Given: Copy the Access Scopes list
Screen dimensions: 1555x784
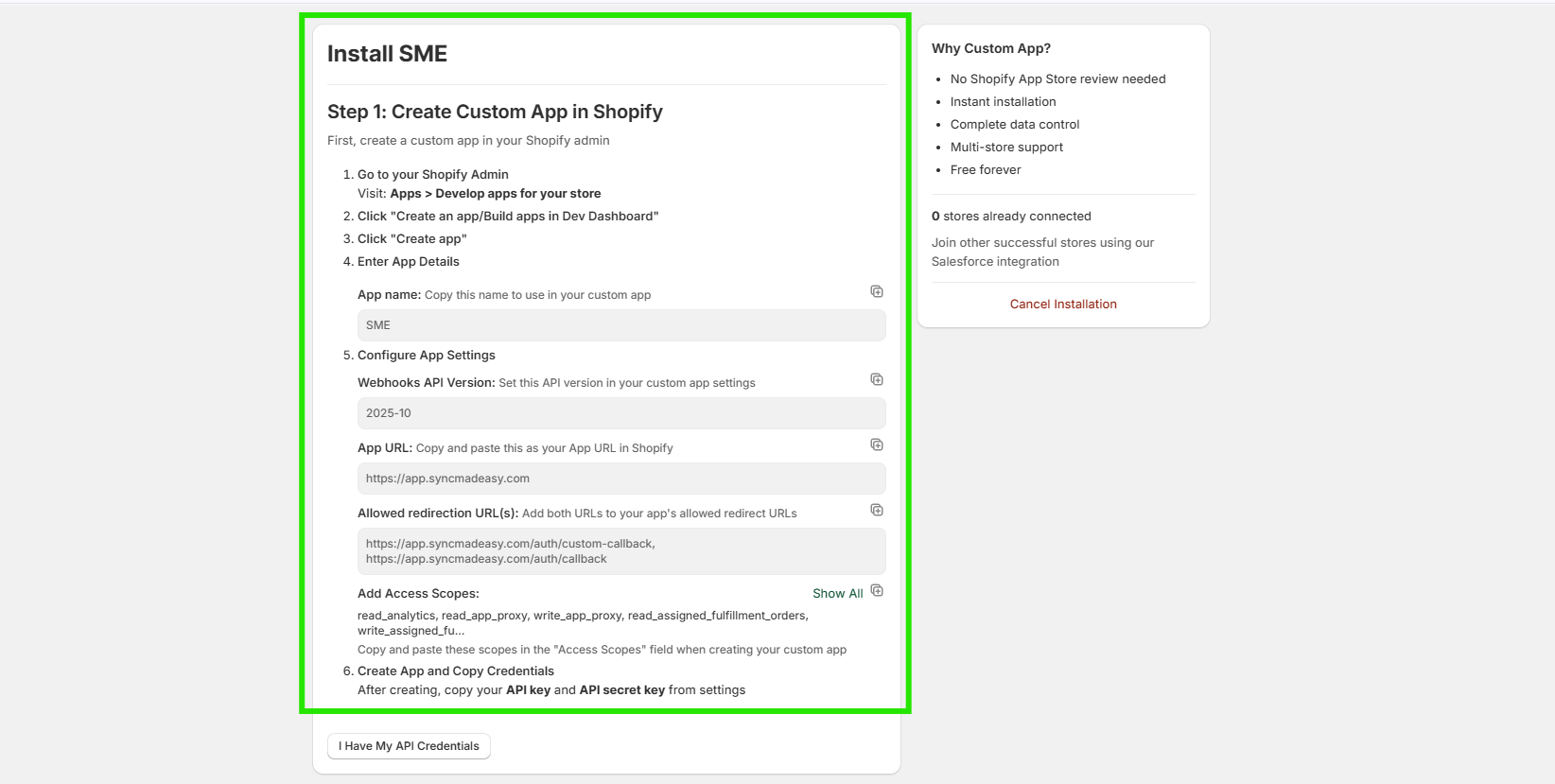Looking at the screenshot, I should (x=877, y=591).
